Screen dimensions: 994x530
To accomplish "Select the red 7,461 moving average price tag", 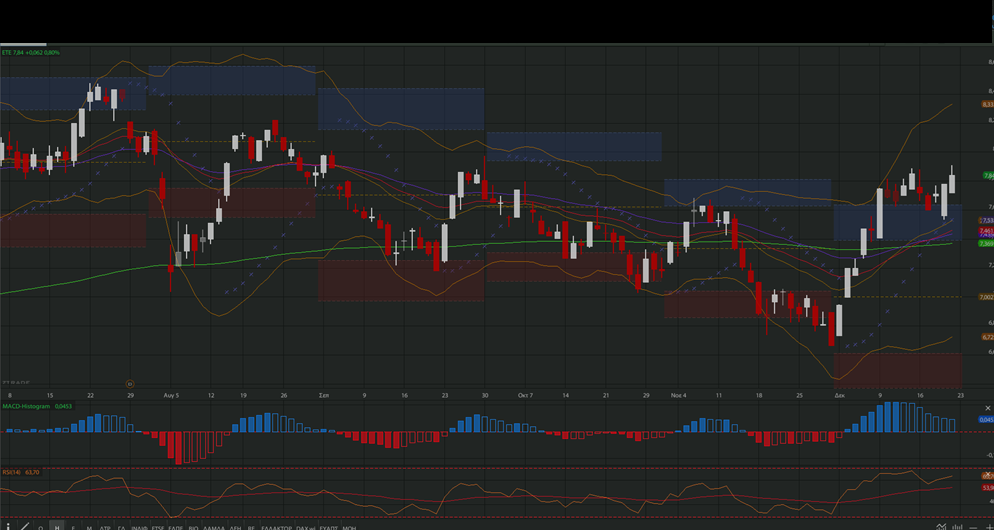I will 986,230.
